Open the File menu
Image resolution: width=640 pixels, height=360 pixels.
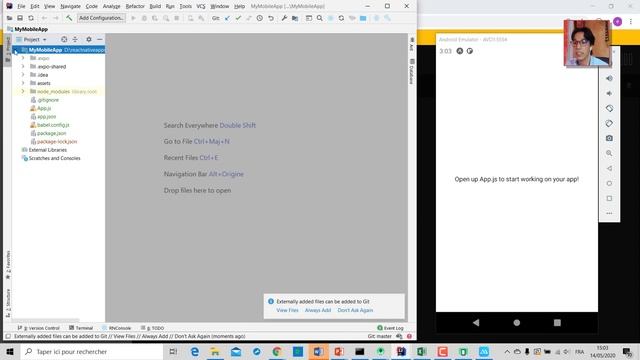pyautogui.click(x=21, y=7)
